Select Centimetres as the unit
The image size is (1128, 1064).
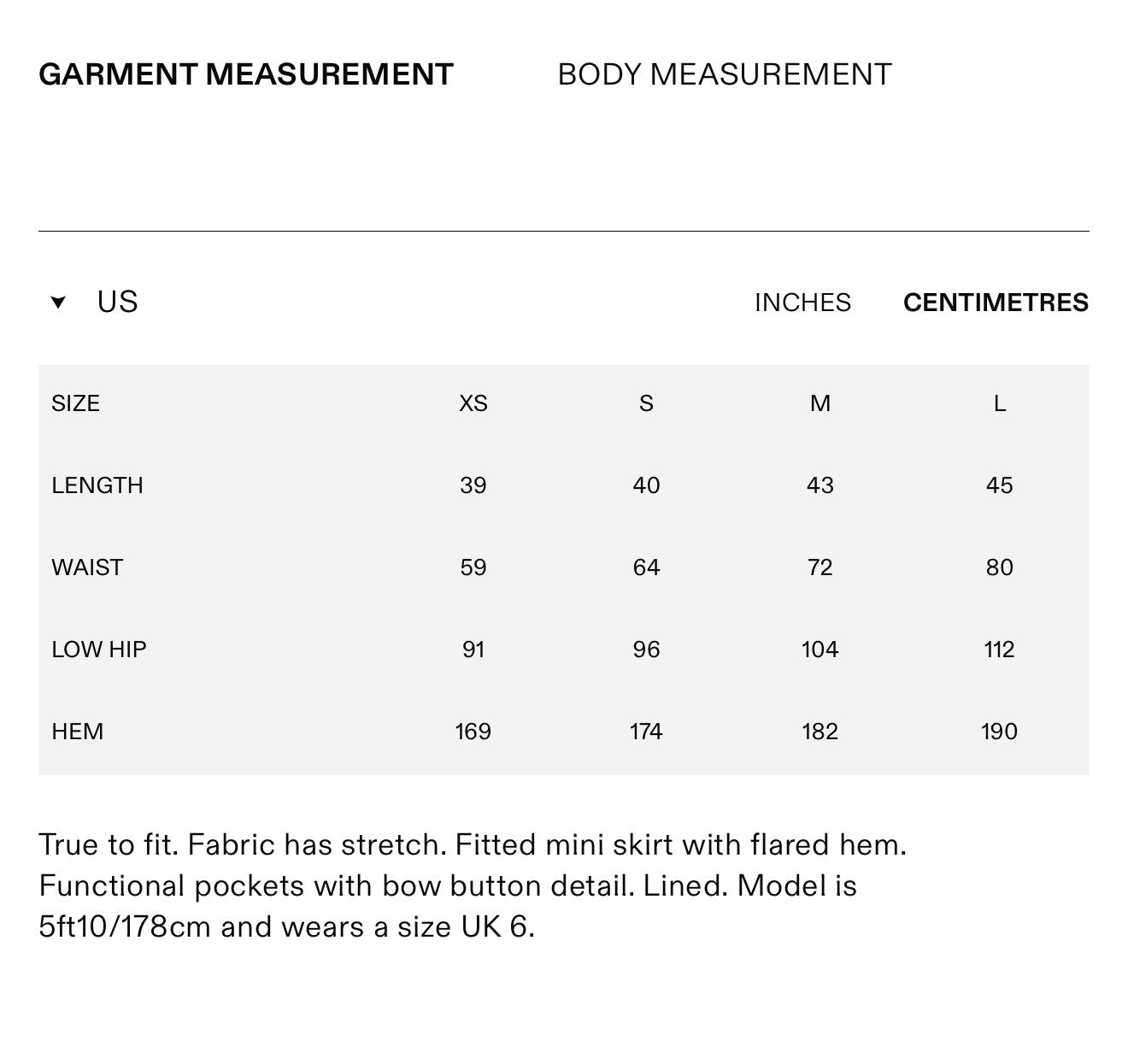pos(996,303)
